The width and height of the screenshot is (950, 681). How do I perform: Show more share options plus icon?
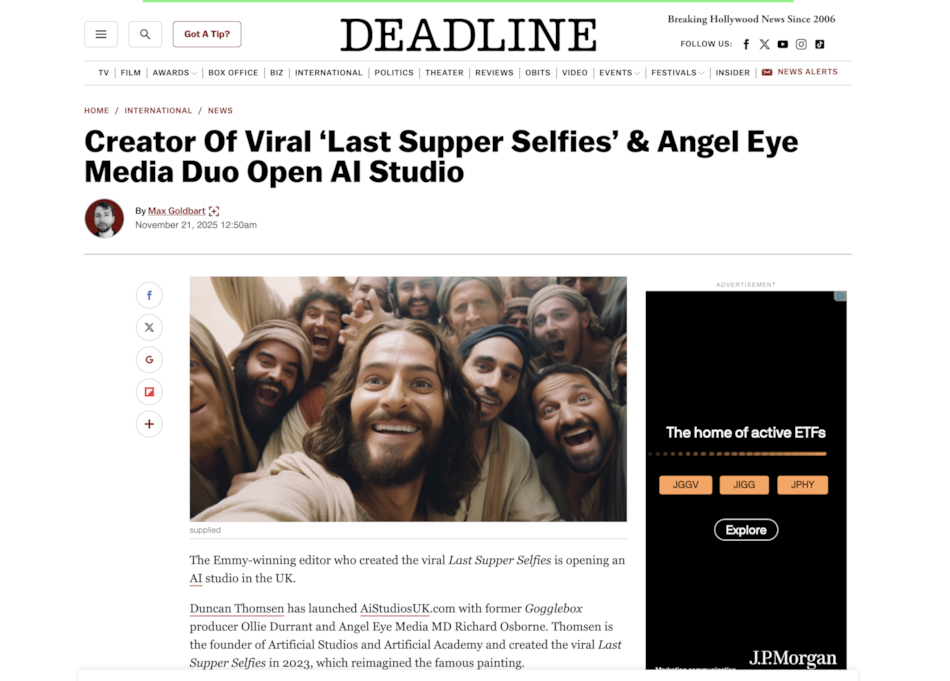pos(149,424)
